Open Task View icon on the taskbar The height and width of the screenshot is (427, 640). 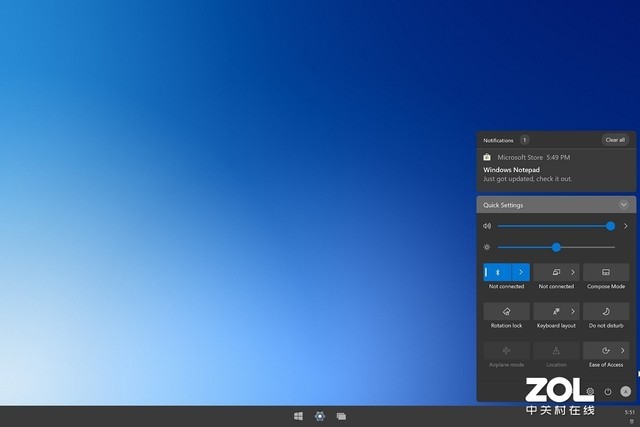(341, 416)
